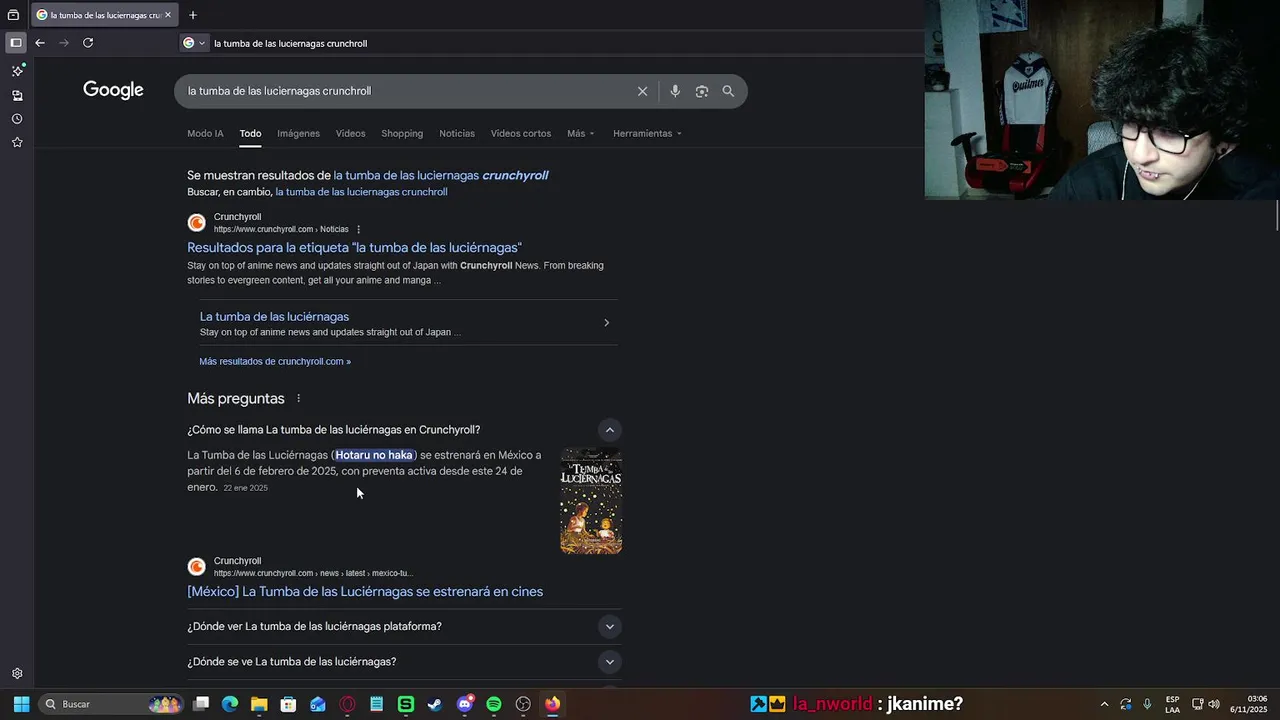Image resolution: width=1280 pixels, height=720 pixels.
Task: Open the synced tabs sidebar icon
Action: [17, 95]
